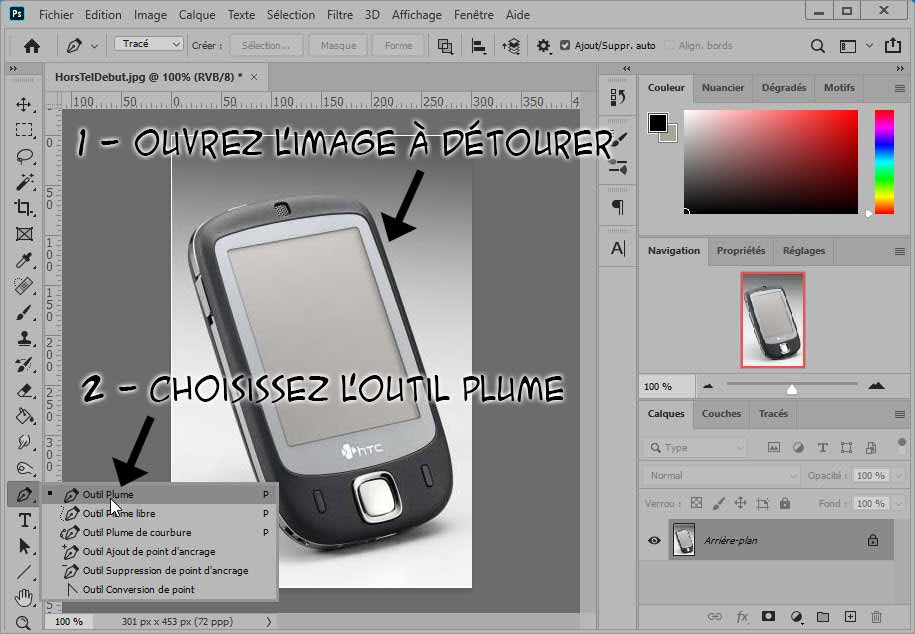Select the Eraser tool
The height and width of the screenshot is (634, 915).
(x=24, y=391)
